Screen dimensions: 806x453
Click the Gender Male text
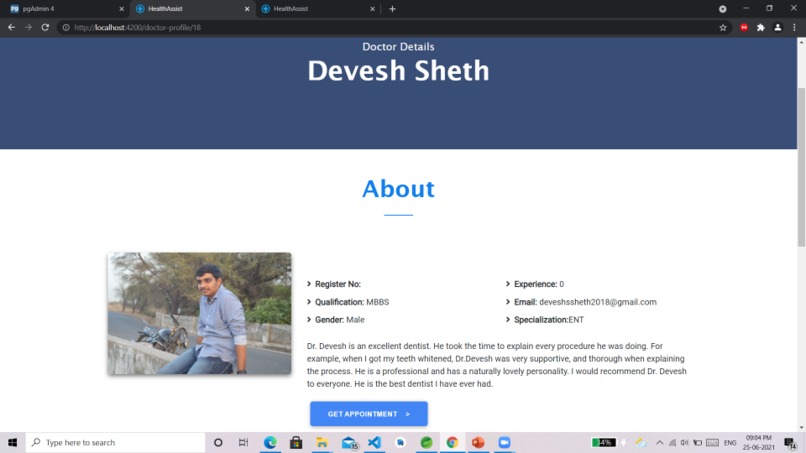pos(340,320)
